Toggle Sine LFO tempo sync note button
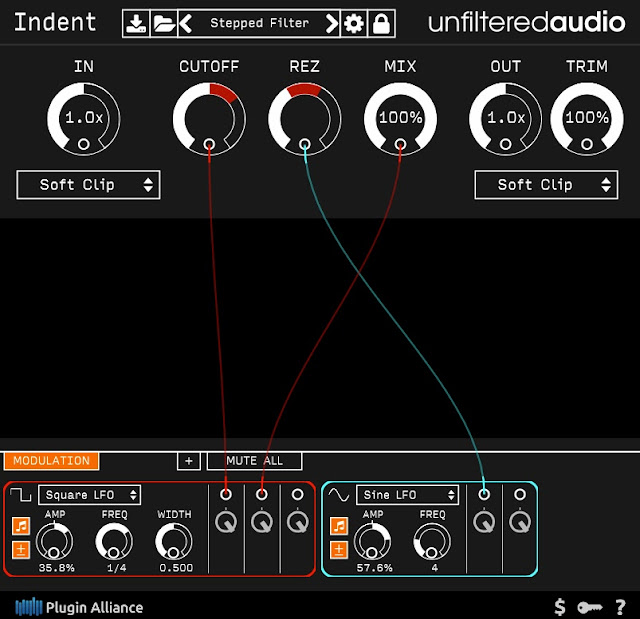The image size is (640, 619). [x=339, y=526]
